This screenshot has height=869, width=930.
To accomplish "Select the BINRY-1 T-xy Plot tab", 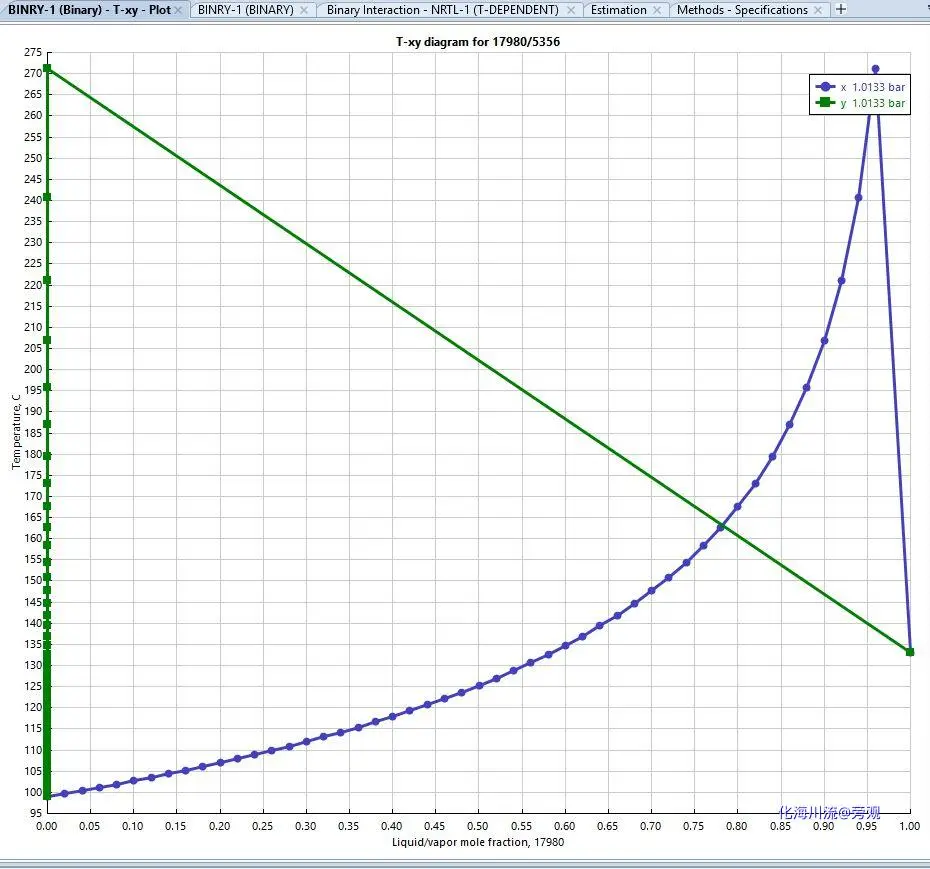I will click(89, 10).
